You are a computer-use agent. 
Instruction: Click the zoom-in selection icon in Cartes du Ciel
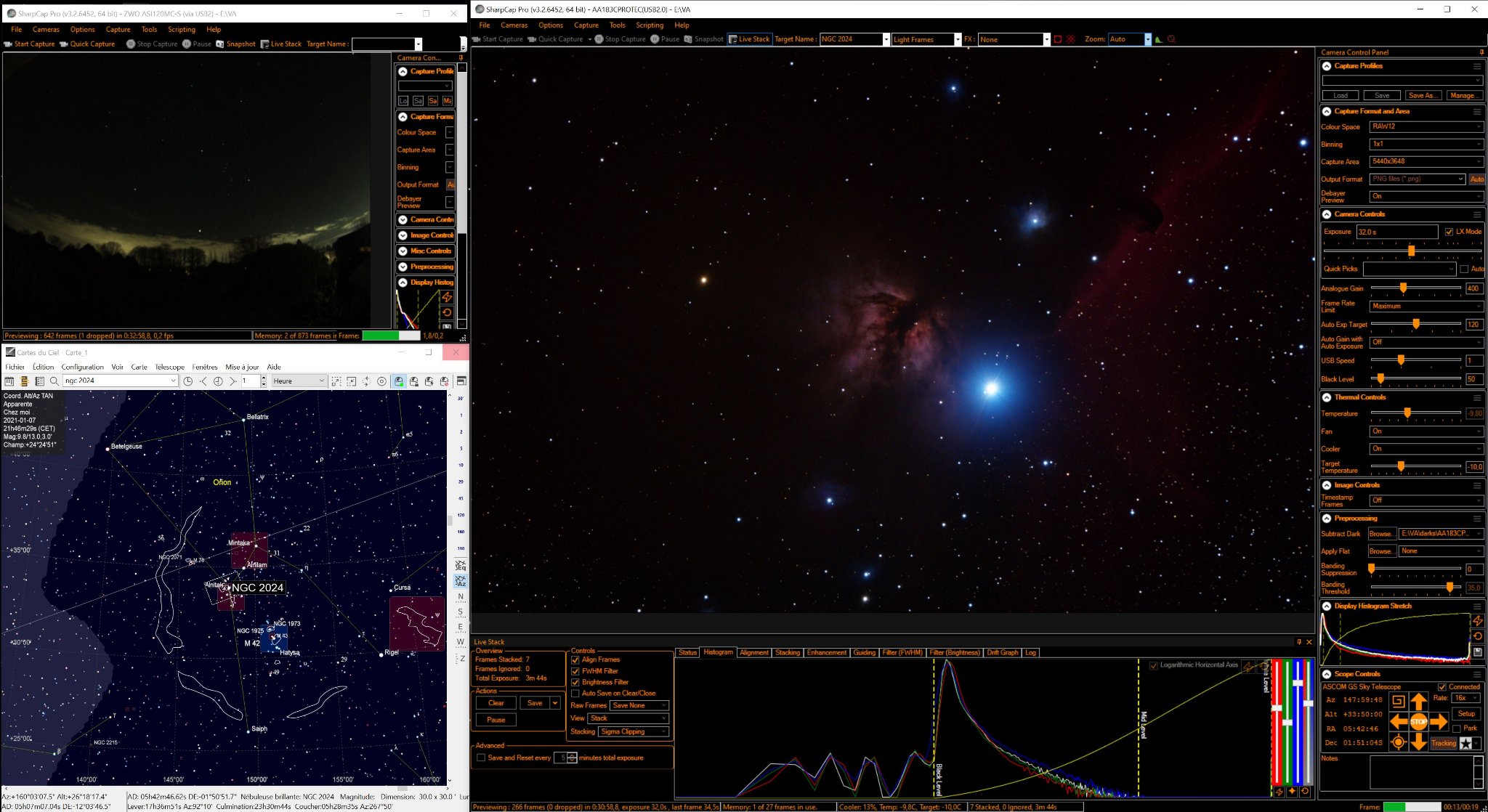point(336,381)
